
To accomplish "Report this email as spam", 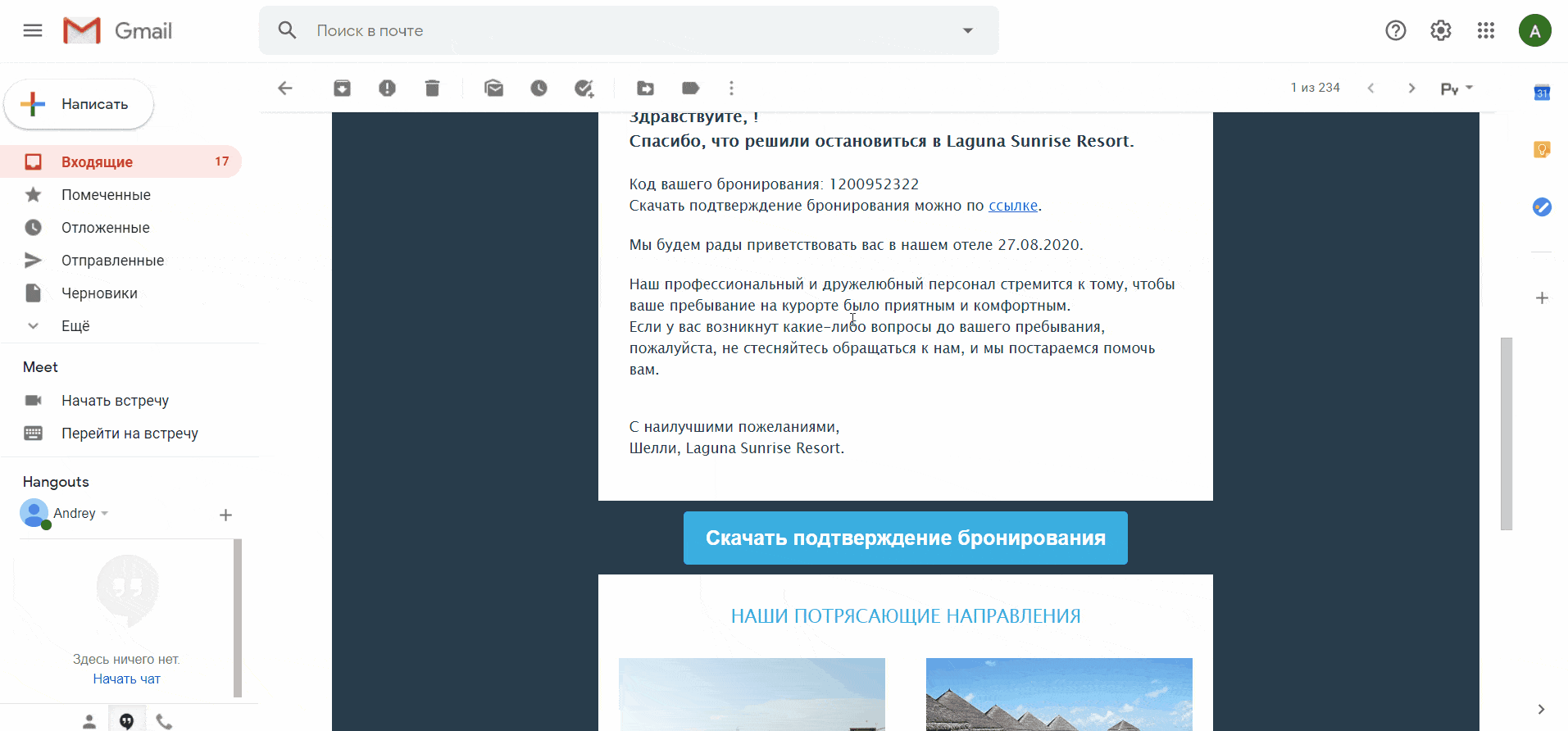I will [387, 89].
